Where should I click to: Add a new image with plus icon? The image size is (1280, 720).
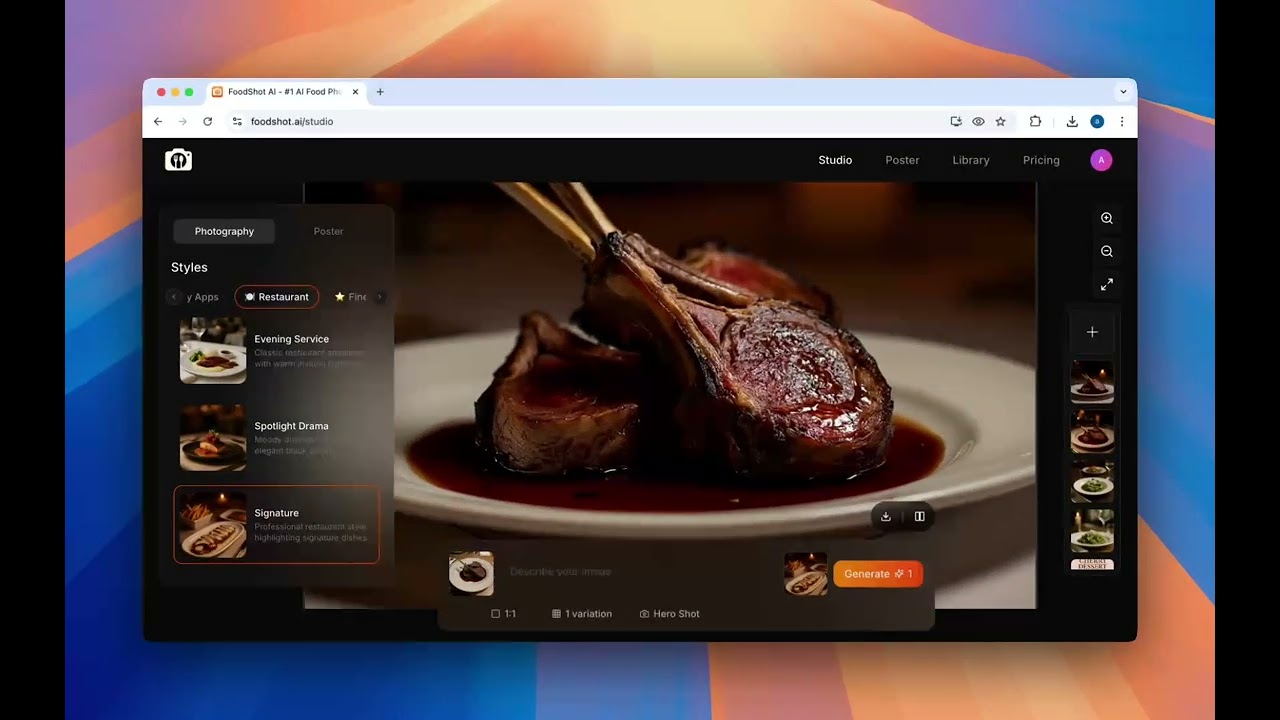[1092, 332]
